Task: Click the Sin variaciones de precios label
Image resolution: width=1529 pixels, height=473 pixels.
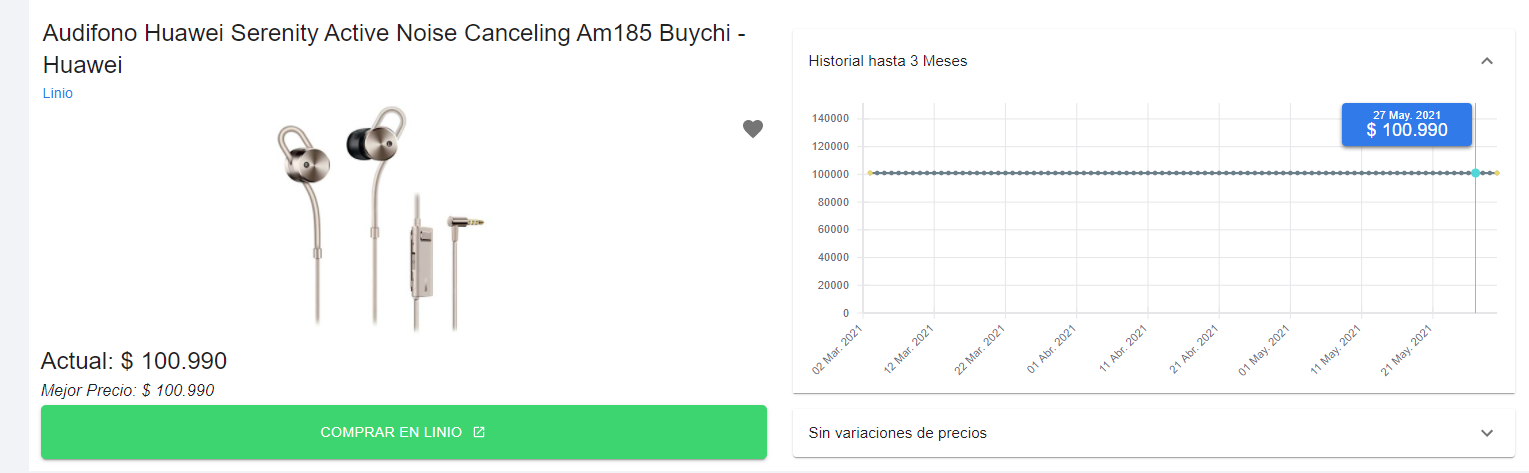Action: point(898,433)
